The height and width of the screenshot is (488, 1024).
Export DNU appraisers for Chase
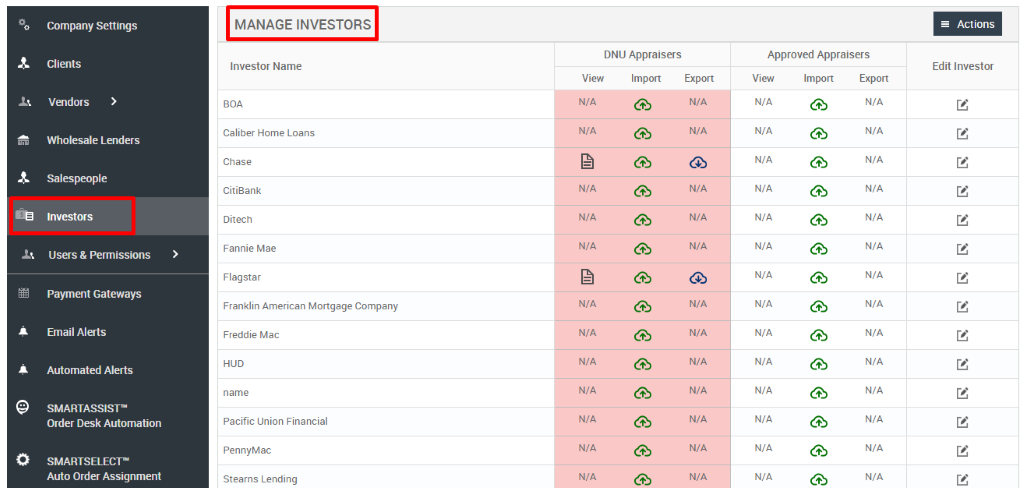(699, 162)
